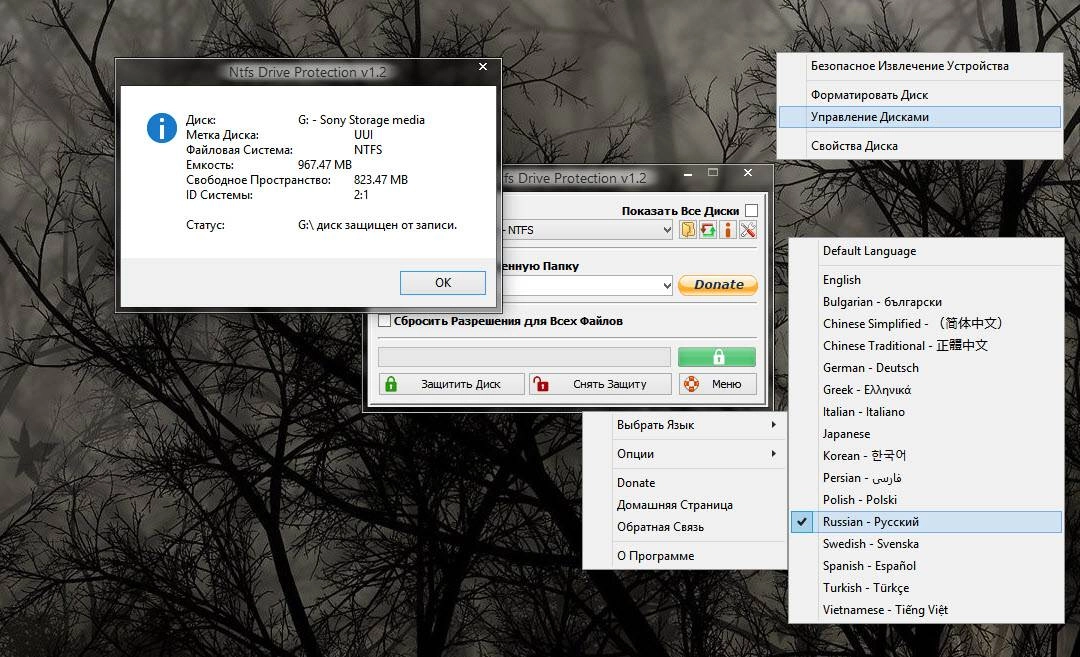Minimize the Ntfs Drive Protection main window
1080x657 pixels.
coord(688,174)
